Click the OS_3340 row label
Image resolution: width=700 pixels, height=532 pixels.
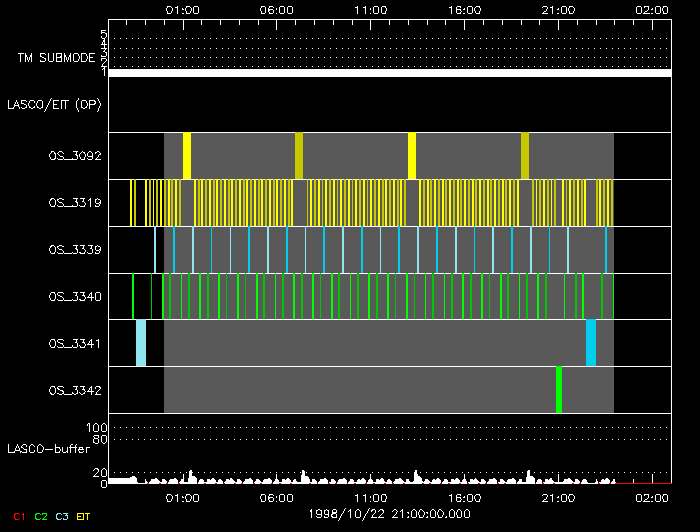click(73, 296)
